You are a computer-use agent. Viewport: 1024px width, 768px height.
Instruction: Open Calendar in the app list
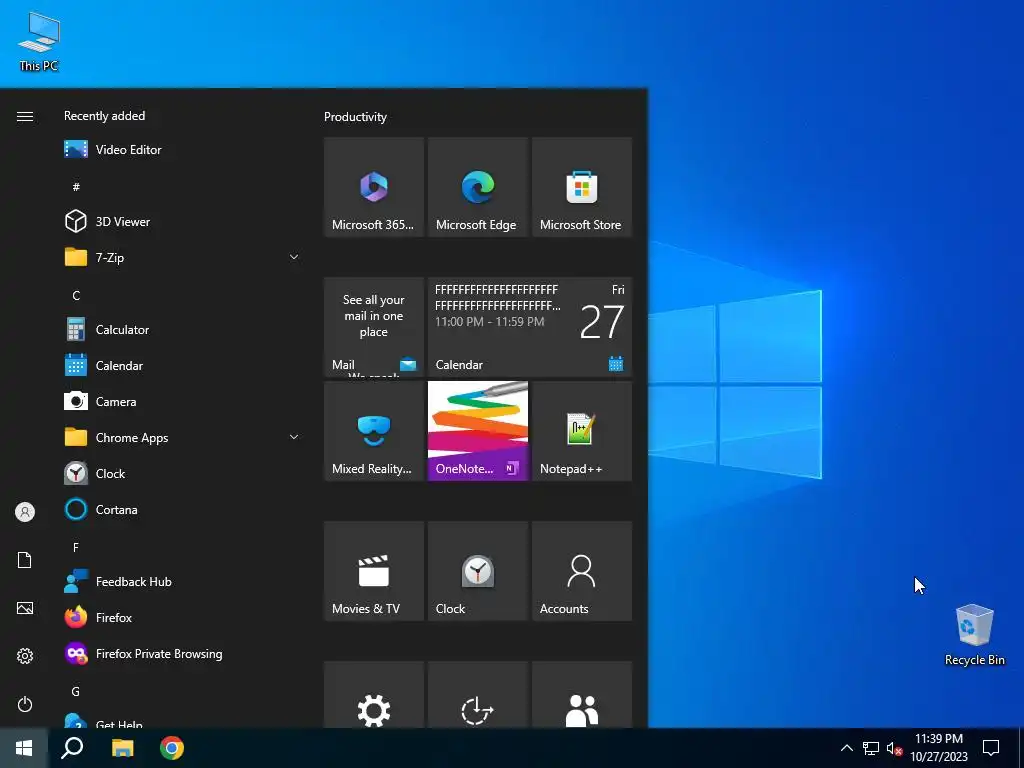point(183,366)
